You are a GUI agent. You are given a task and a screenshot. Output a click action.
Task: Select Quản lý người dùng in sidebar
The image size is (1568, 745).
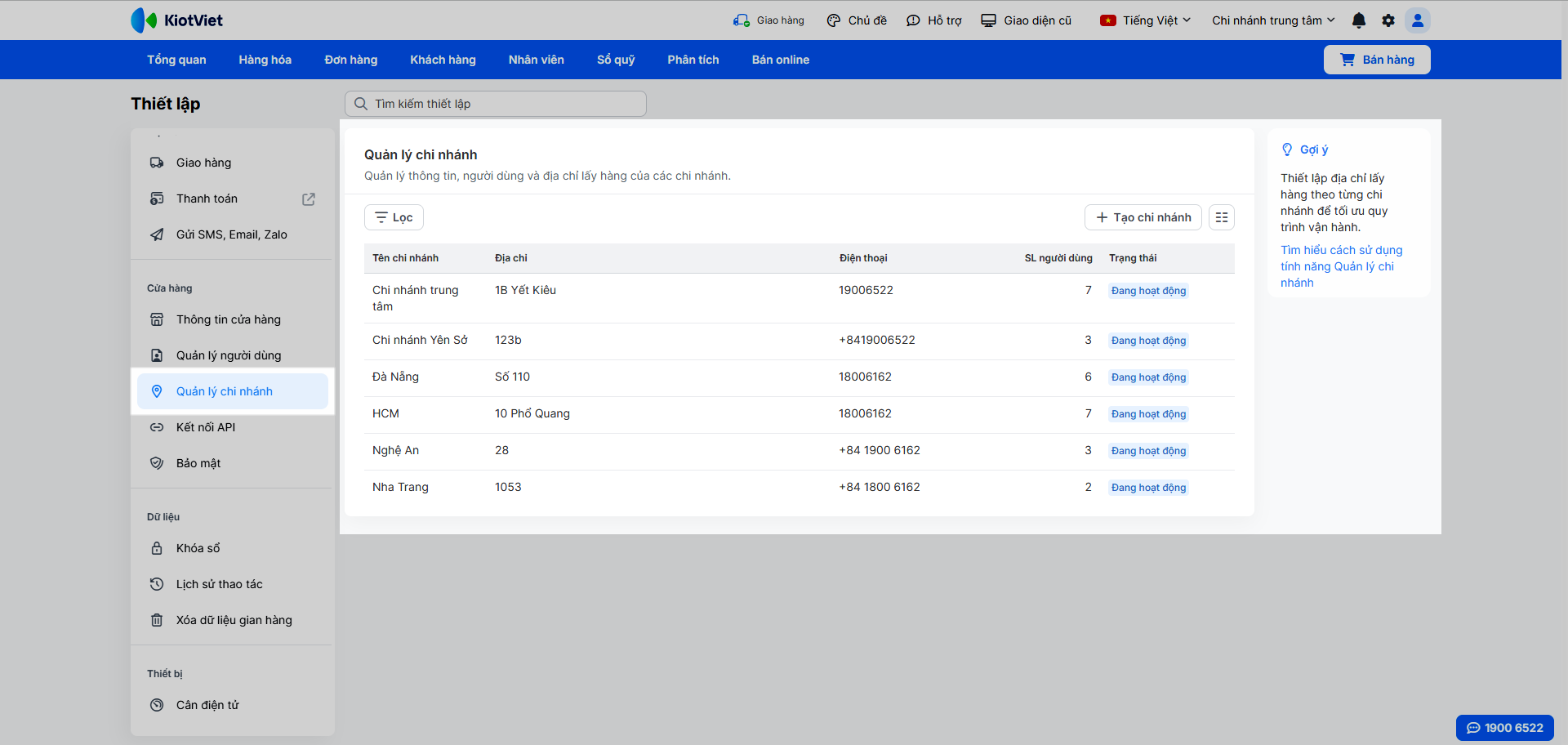click(229, 355)
